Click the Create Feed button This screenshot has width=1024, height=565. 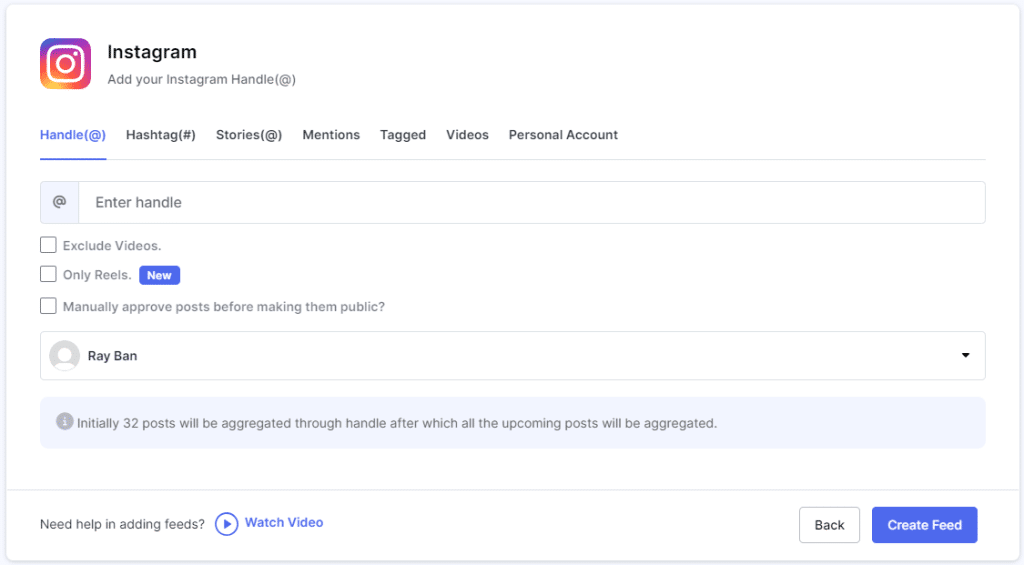point(924,525)
